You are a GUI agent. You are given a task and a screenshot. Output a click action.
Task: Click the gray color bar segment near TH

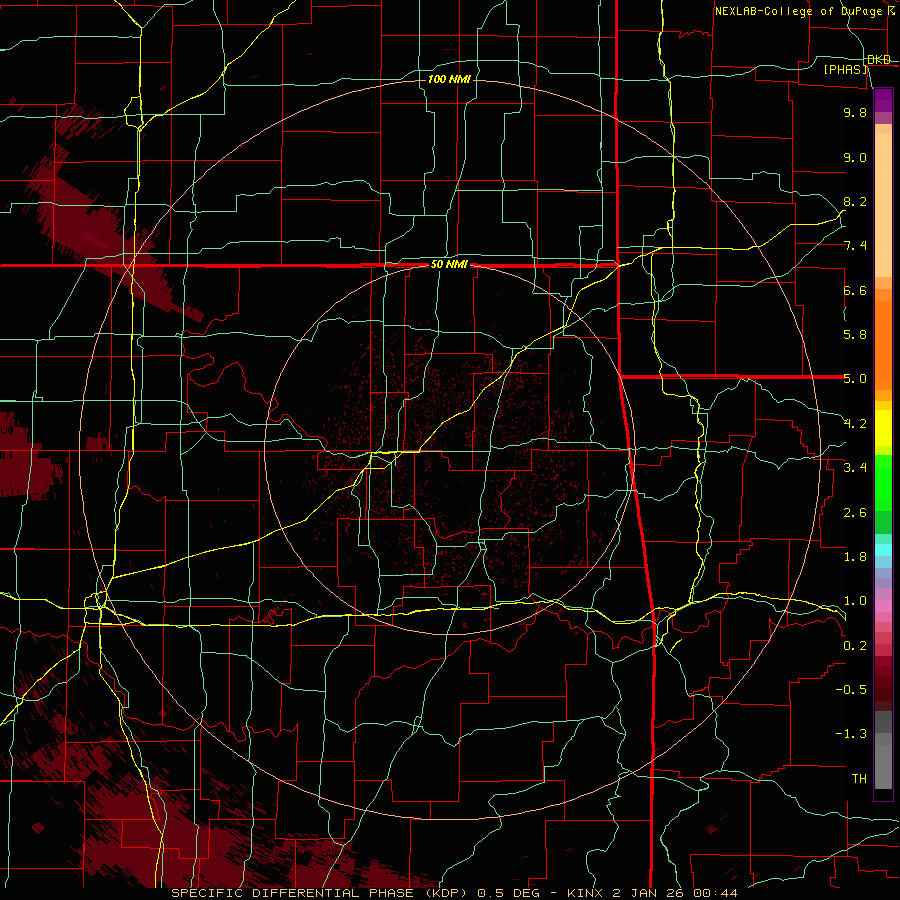pos(883,766)
